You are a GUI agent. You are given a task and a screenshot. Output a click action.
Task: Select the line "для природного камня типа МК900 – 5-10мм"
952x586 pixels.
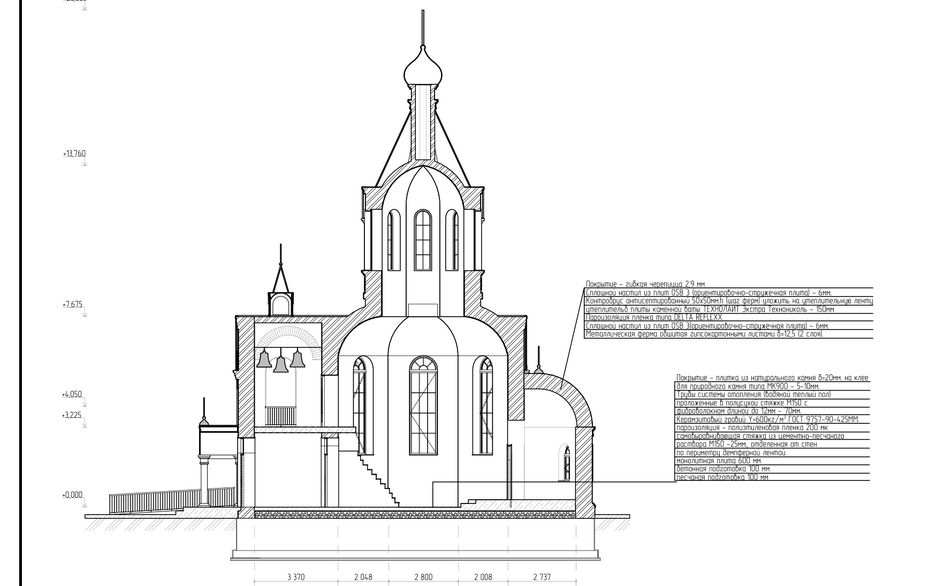coord(747,386)
